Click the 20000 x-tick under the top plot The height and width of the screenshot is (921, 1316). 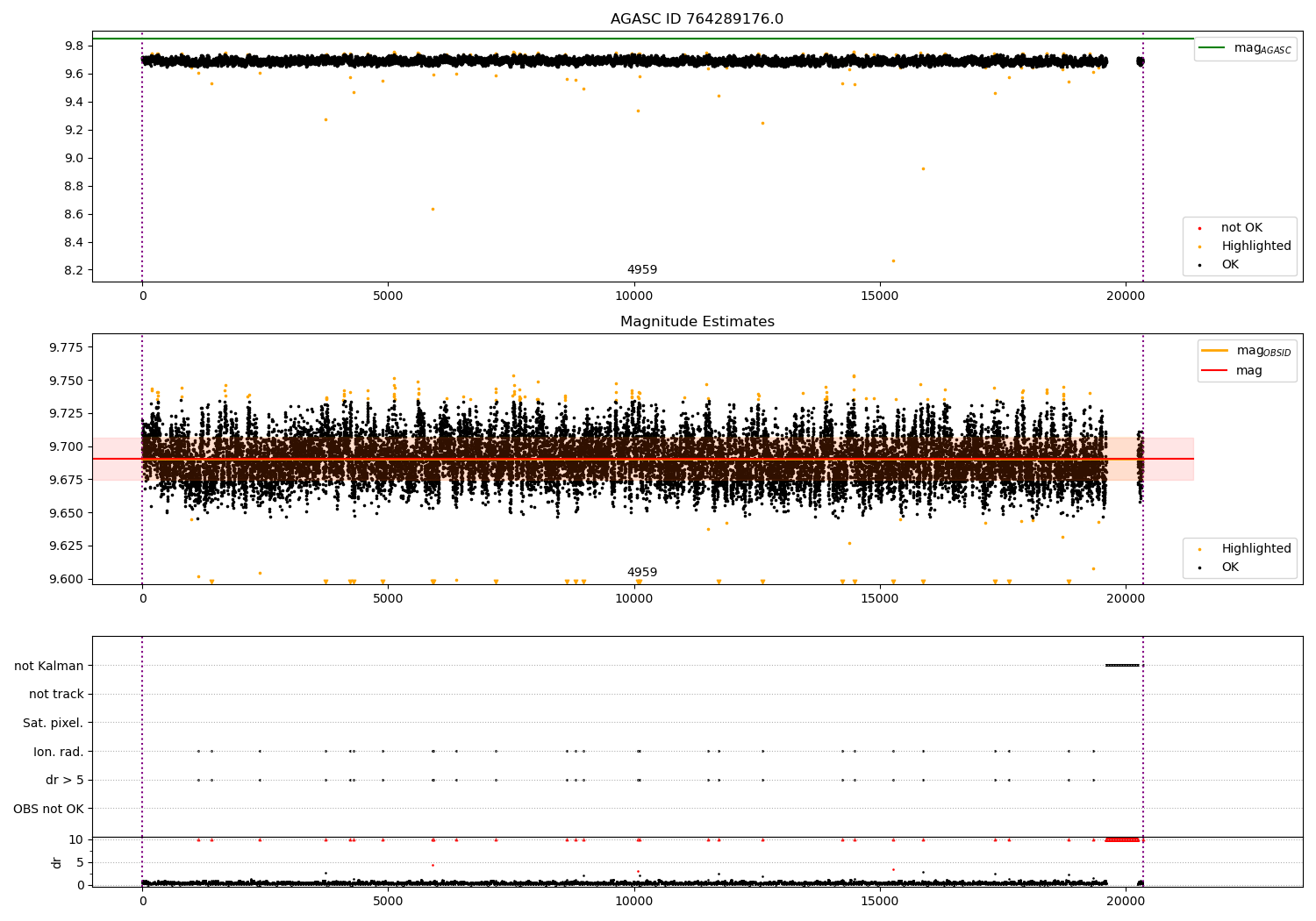point(1126,296)
